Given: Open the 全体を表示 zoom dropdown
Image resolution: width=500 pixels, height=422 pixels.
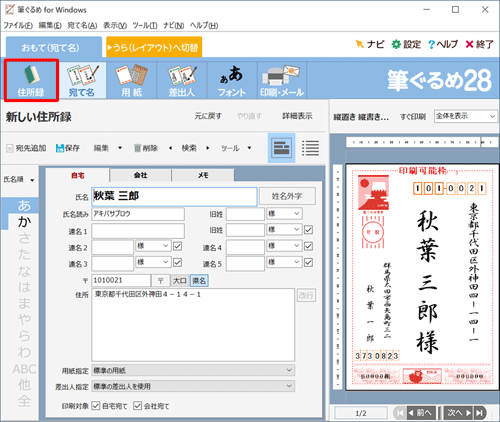Looking at the screenshot, I should 465,116.
